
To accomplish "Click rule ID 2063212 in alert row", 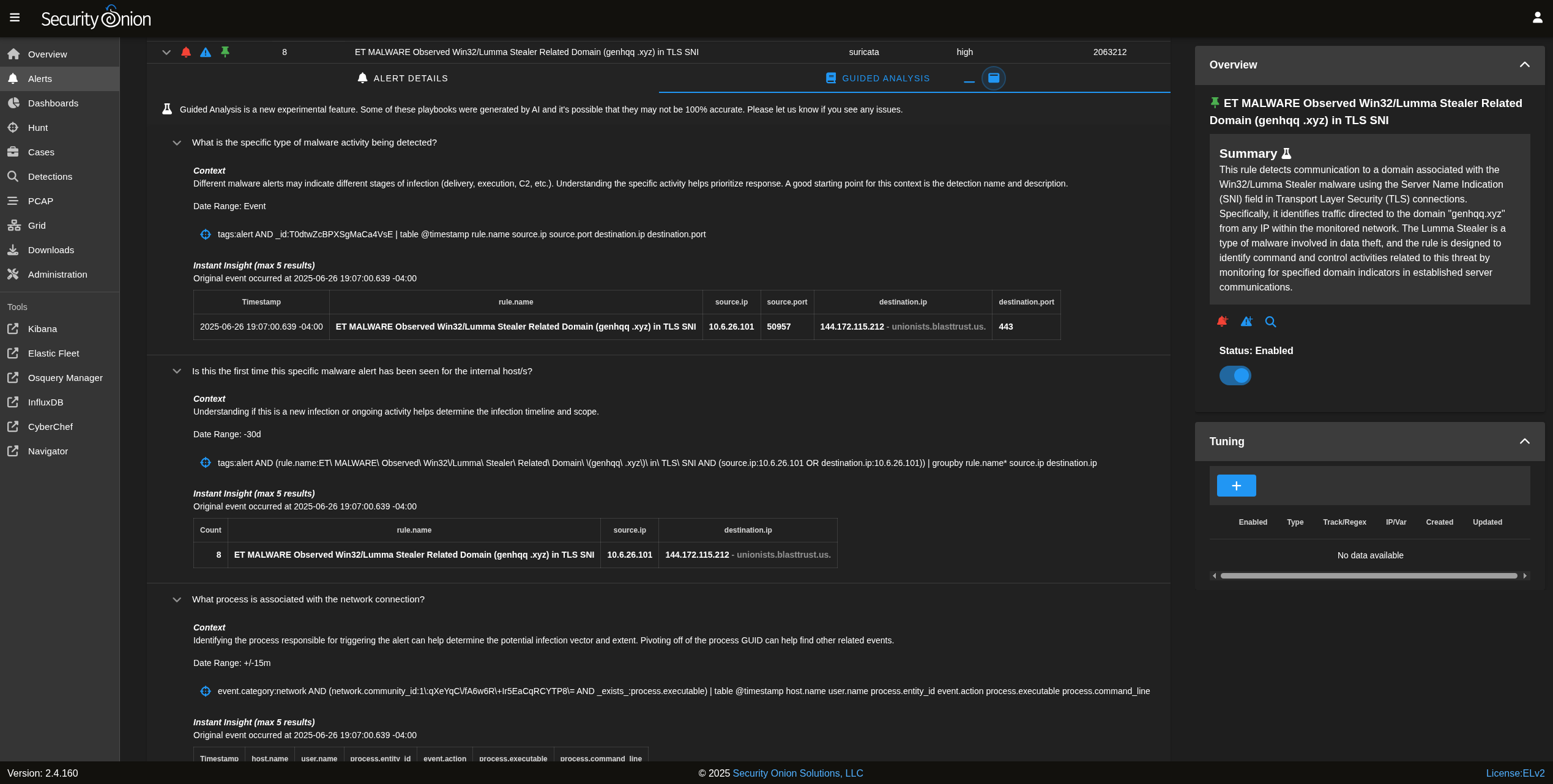I will tap(1110, 52).
